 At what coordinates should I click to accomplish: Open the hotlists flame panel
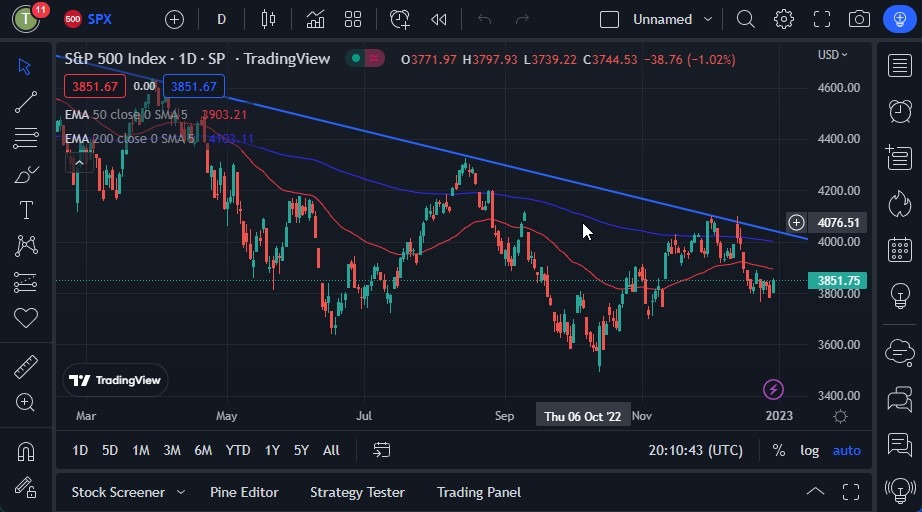[900, 204]
